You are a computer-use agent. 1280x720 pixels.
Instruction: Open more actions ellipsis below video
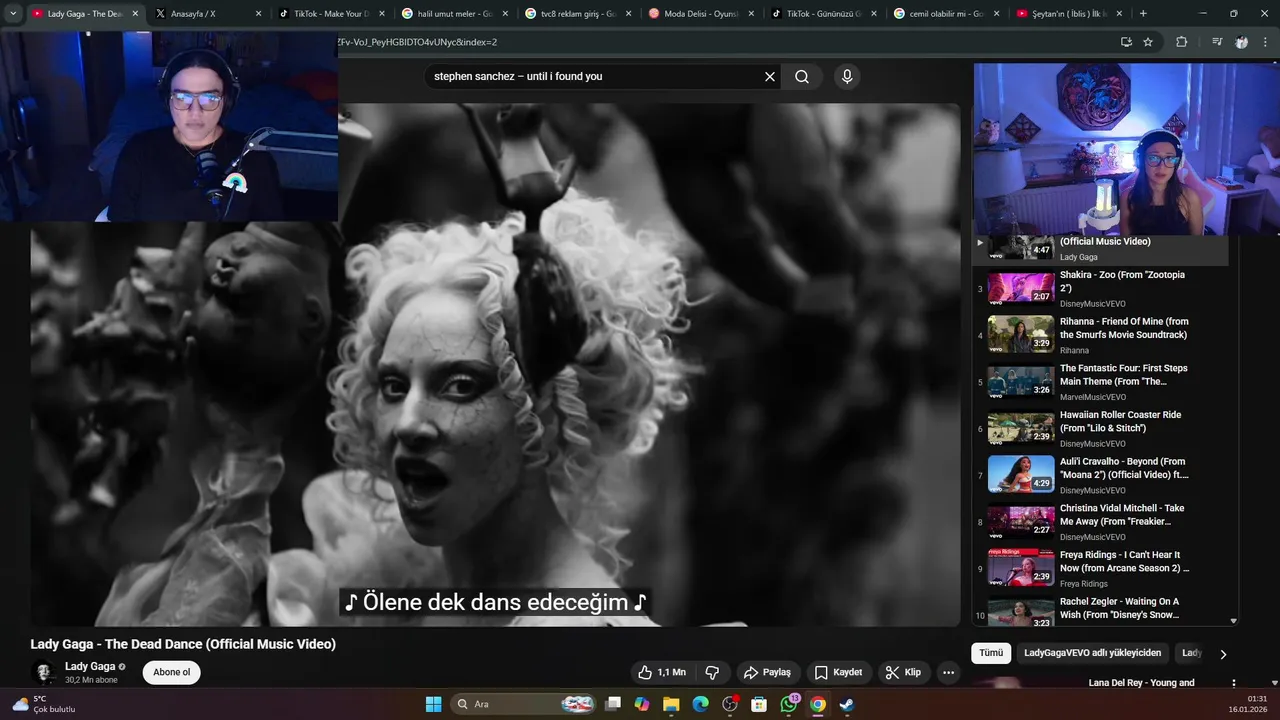coord(948,672)
